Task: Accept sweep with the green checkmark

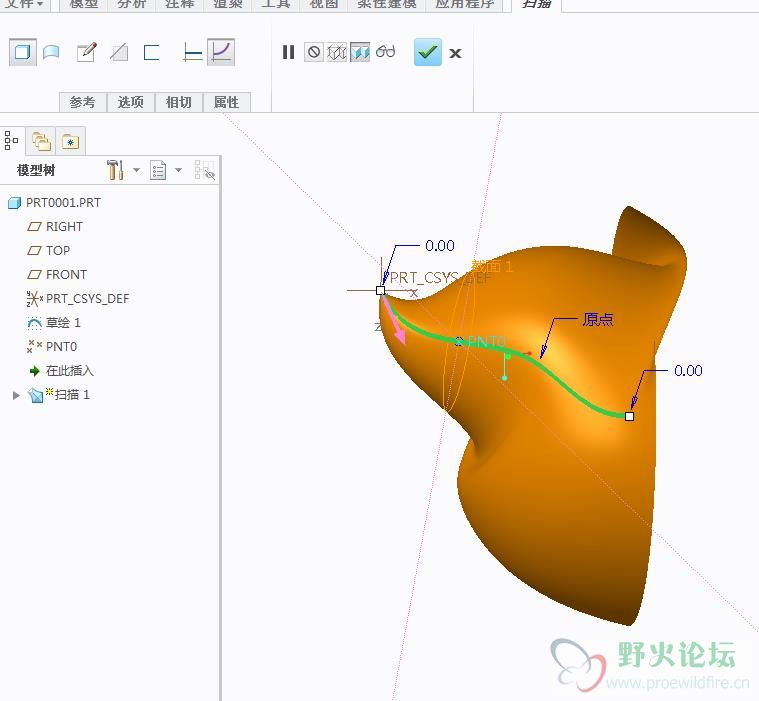Action: click(x=428, y=52)
